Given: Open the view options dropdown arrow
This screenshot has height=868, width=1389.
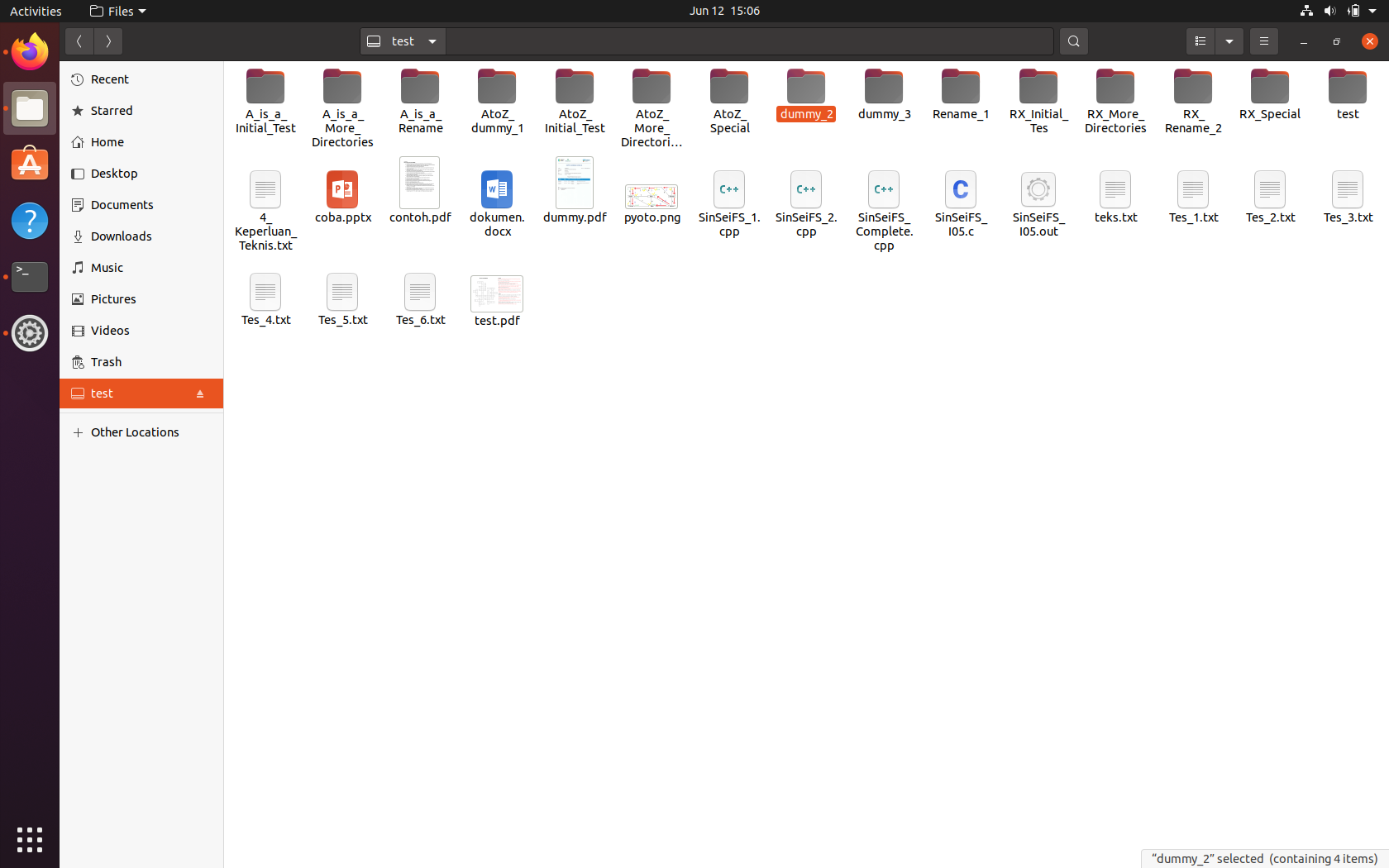Looking at the screenshot, I should point(1229,41).
